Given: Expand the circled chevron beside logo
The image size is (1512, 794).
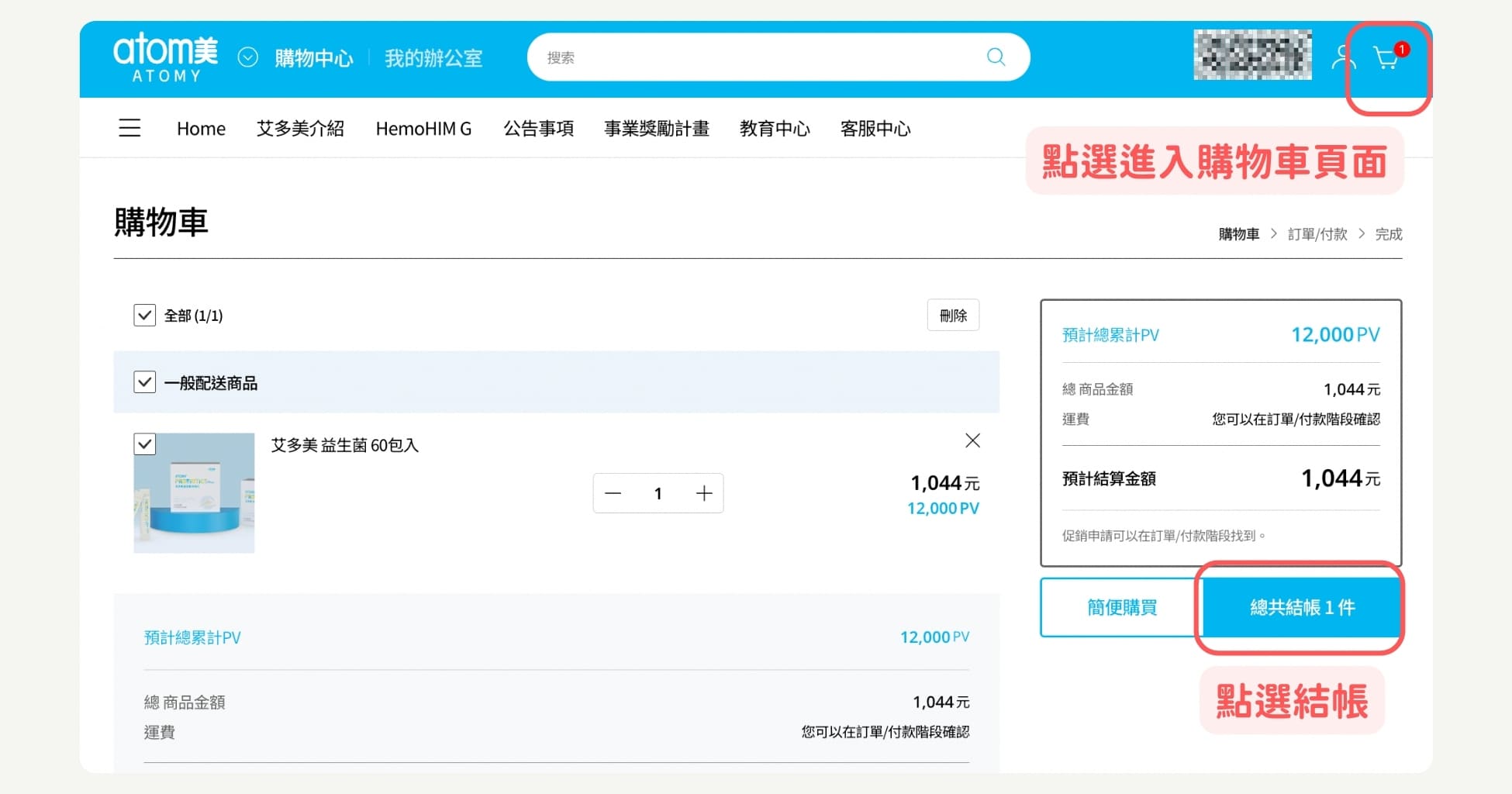Looking at the screenshot, I should click(247, 58).
